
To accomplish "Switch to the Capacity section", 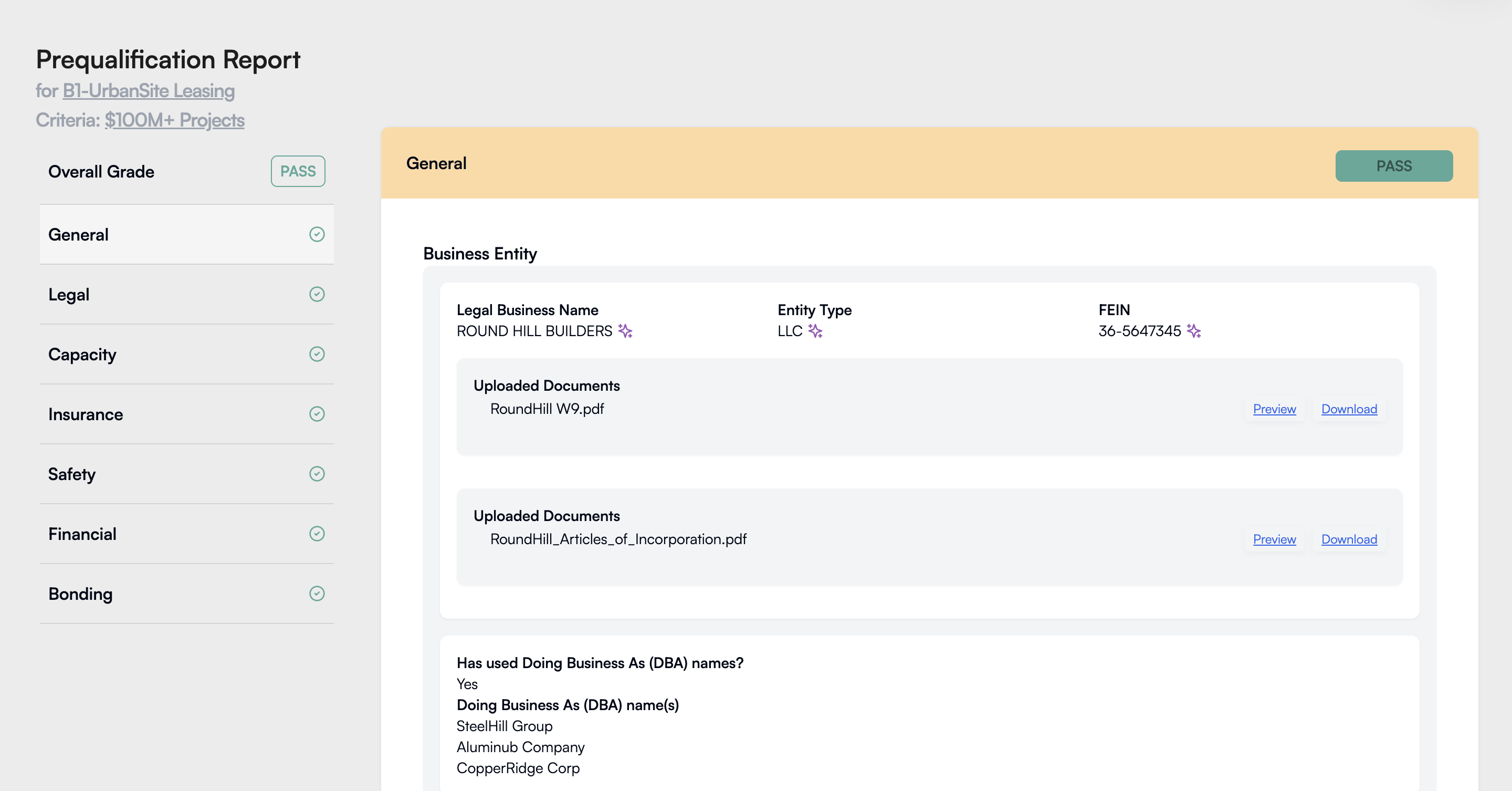I will [x=187, y=354].
